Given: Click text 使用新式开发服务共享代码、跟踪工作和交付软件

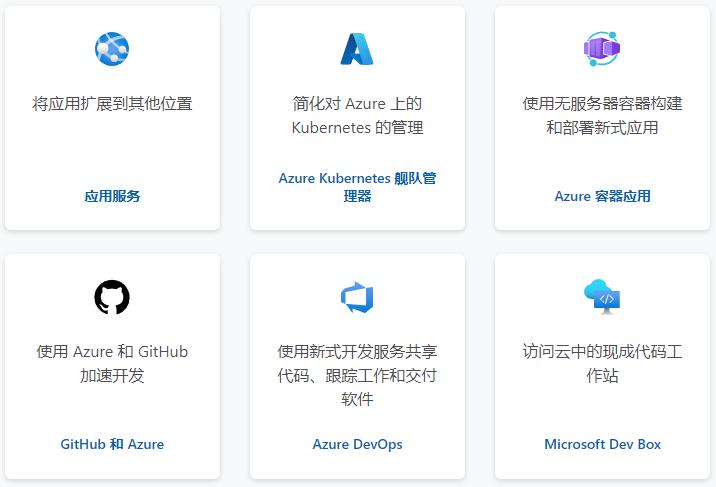Looking at the screenshot, I should [x=357, y=375].
